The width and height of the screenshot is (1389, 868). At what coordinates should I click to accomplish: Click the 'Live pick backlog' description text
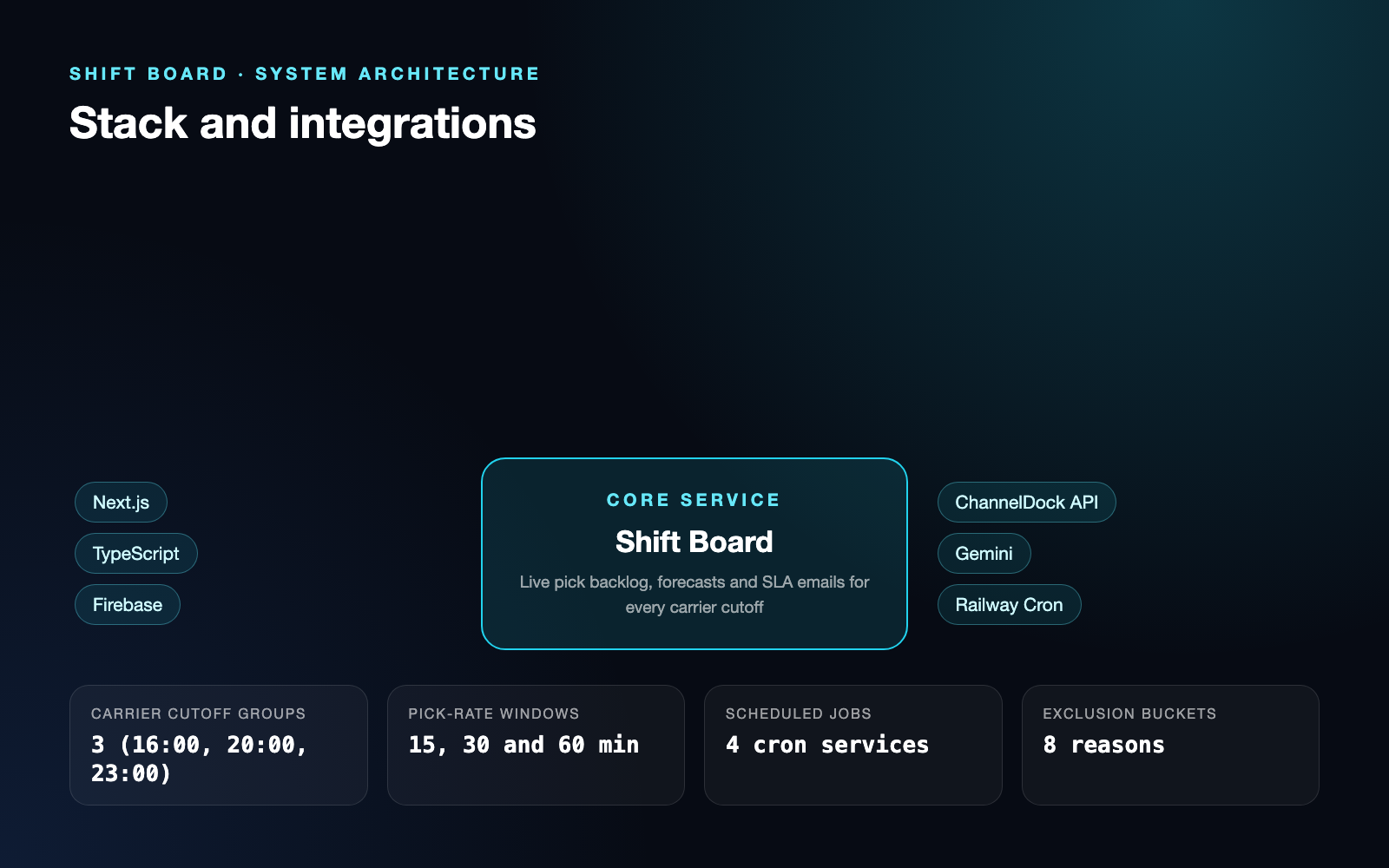point(694,595)
